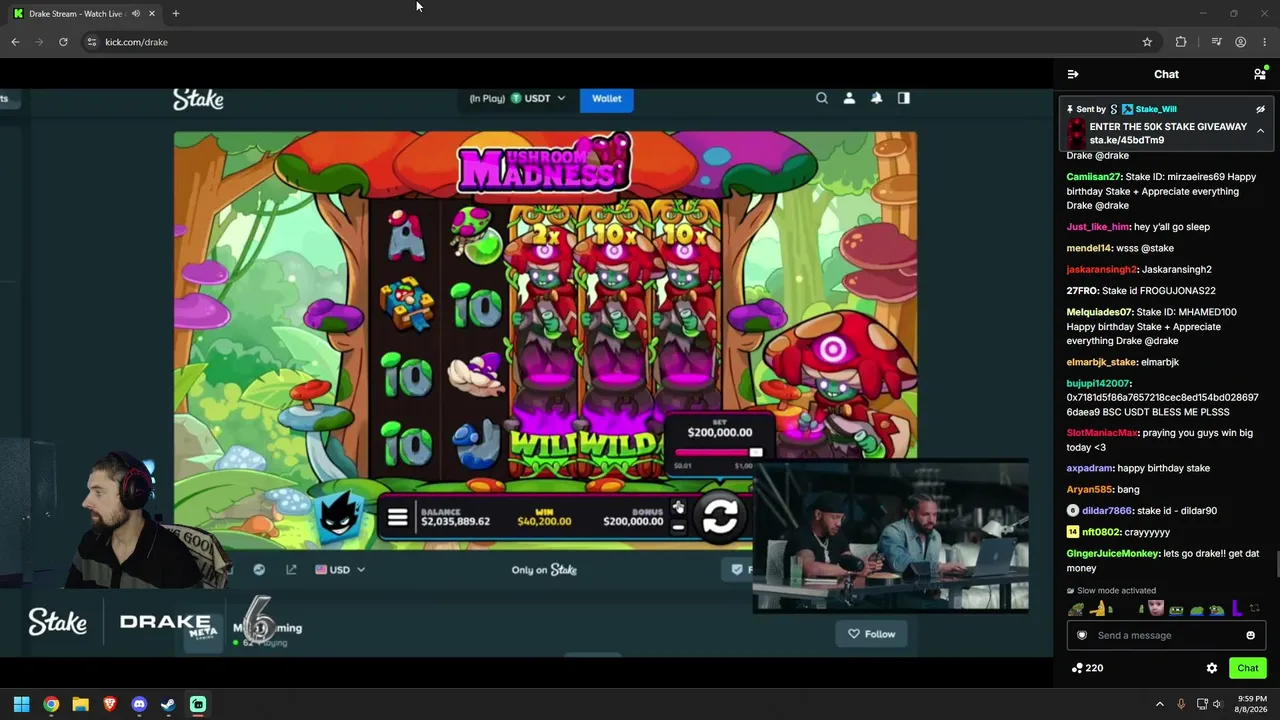The image size is (1280, 720).
Task: Toggle the Stake side panel icon
Action: point(904,98)
